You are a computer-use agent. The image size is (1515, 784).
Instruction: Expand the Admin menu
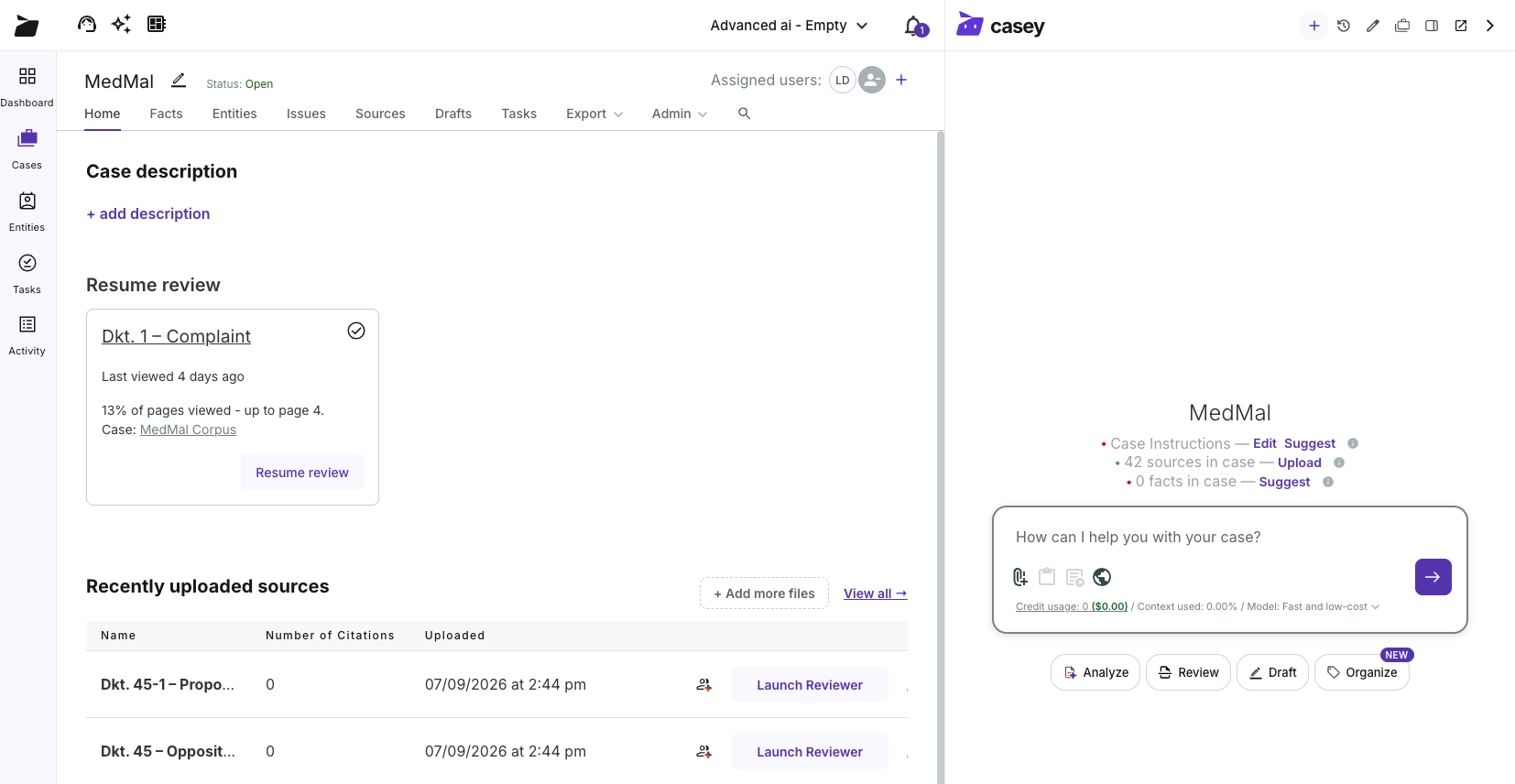point(680,114)
